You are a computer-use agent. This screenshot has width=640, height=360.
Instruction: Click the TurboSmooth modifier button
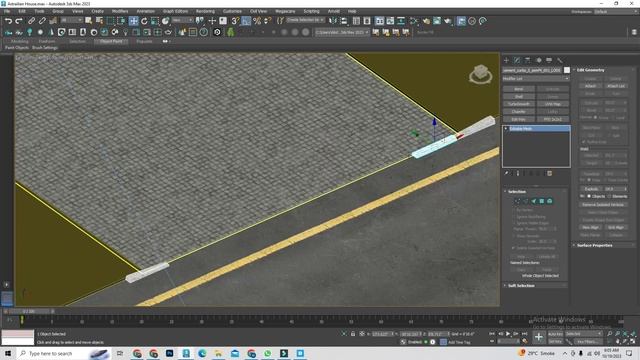point(519,104)
